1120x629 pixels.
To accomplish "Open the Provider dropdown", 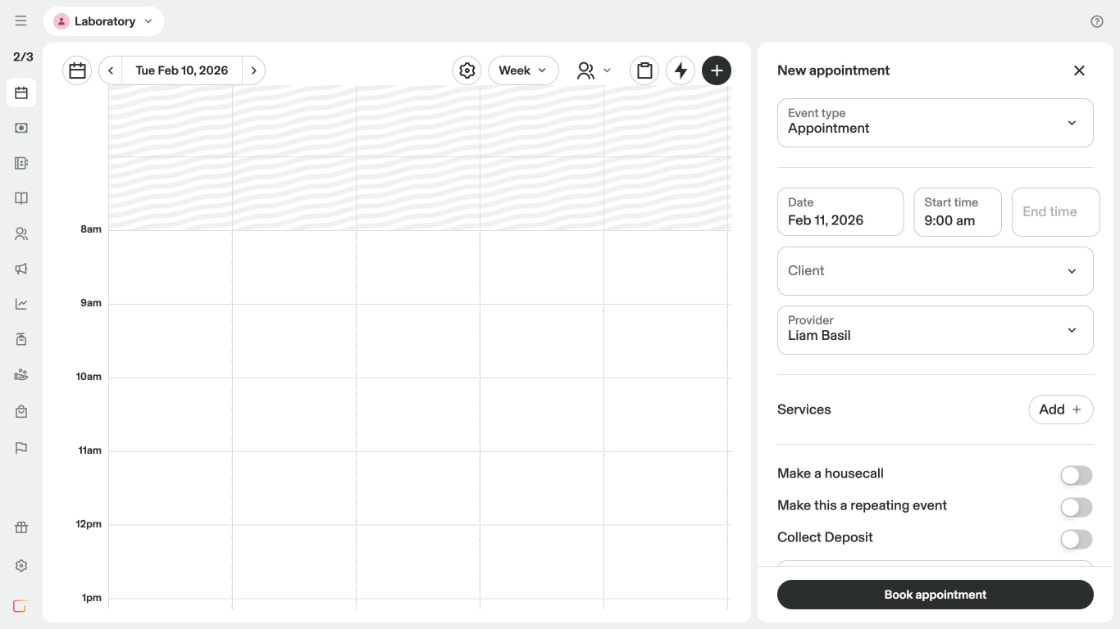I will coord(935,330).
